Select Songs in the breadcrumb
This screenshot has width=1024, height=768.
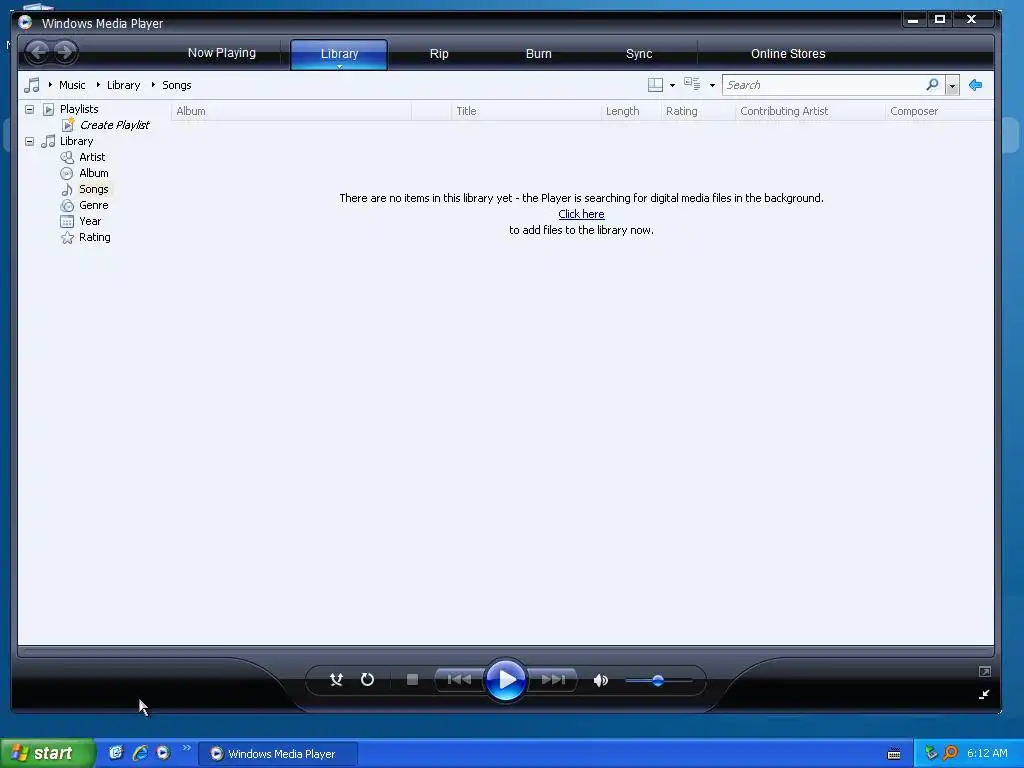tap(176, 85)
